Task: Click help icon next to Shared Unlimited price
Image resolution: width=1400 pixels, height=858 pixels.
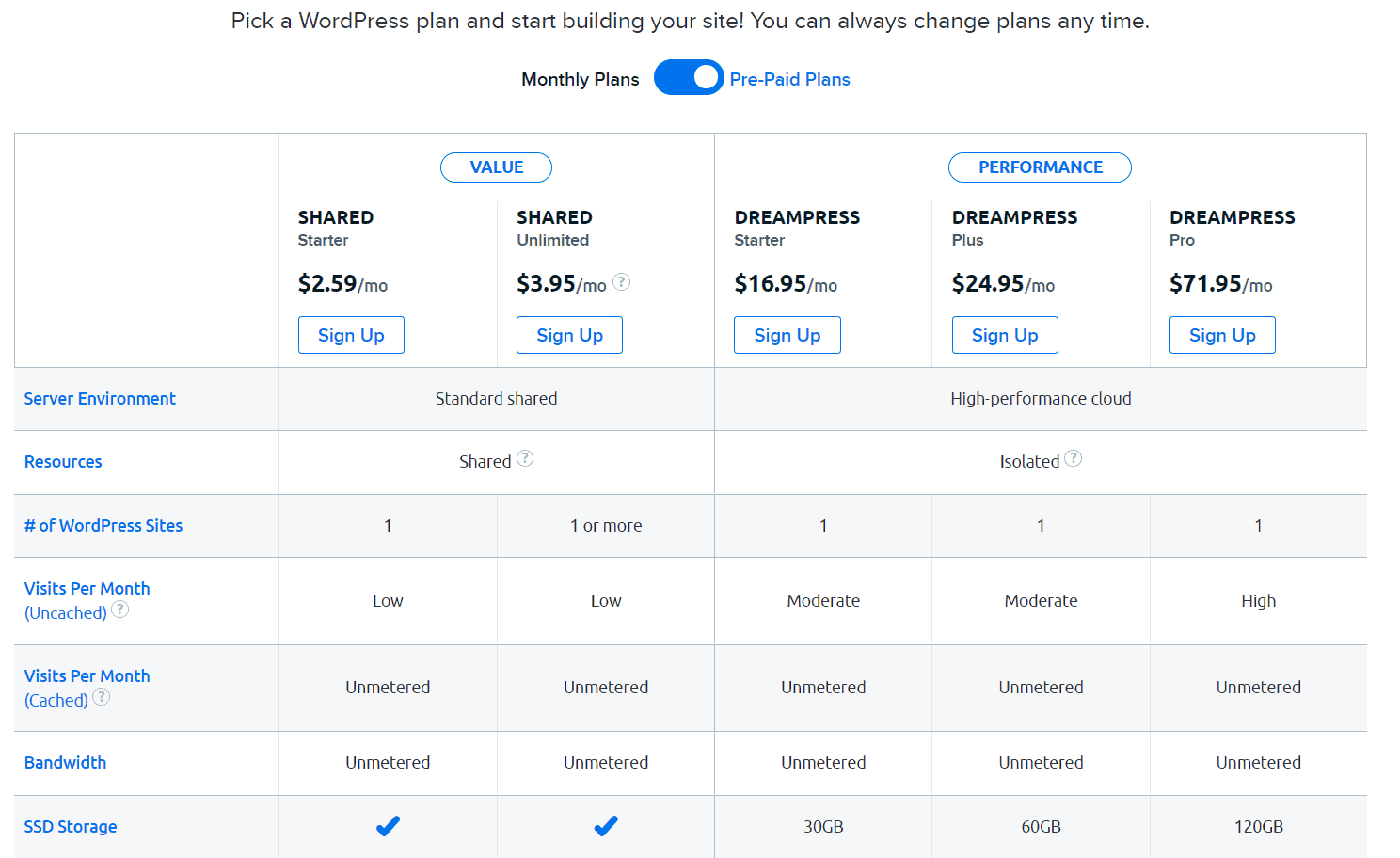Action: point(621,281)
